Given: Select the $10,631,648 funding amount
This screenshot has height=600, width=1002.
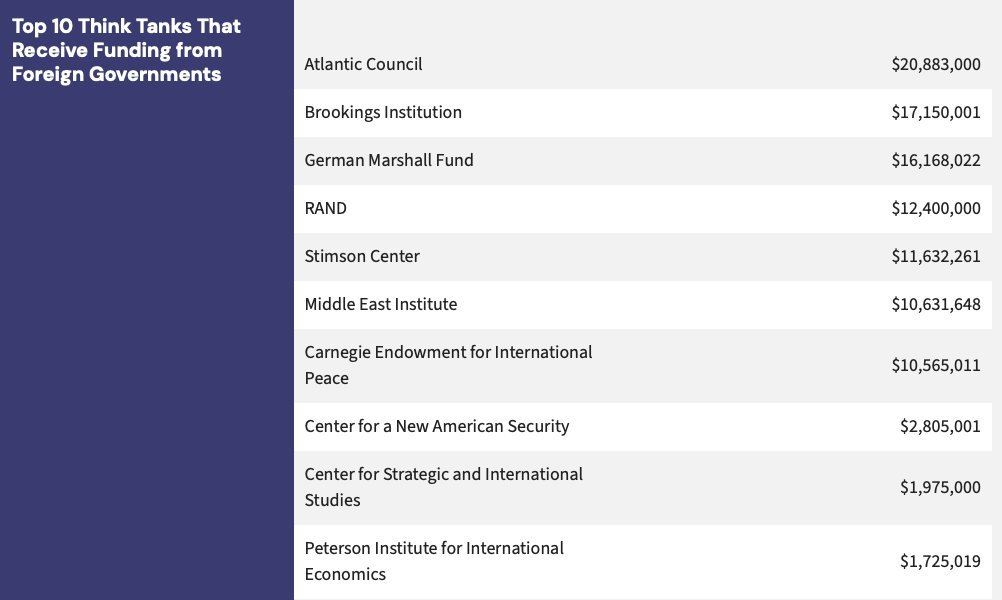Looking at the screenshot, I should tap(936, 304).
